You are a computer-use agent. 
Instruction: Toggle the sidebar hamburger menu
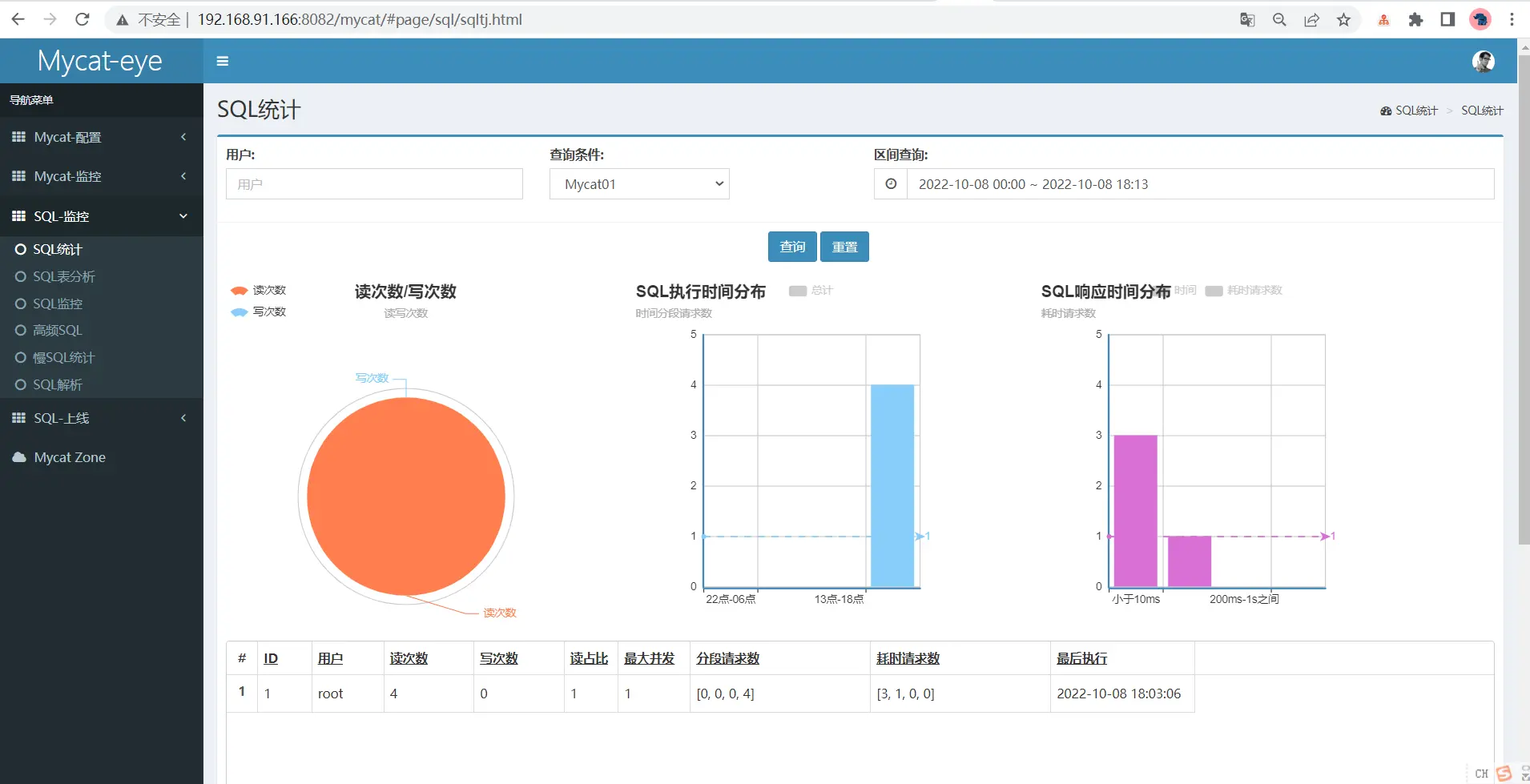point(223,61)
